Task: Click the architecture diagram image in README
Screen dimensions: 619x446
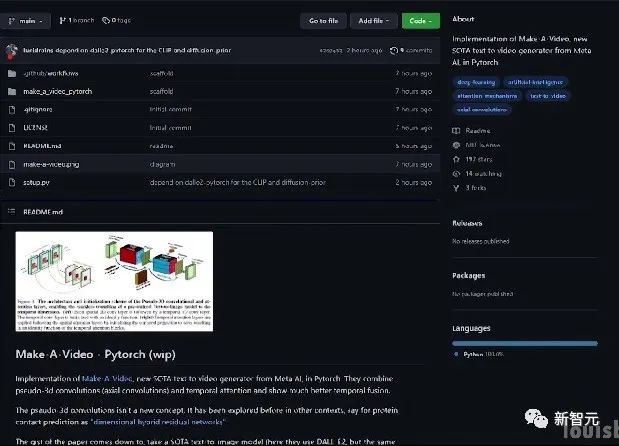Action: coord(114,281)
